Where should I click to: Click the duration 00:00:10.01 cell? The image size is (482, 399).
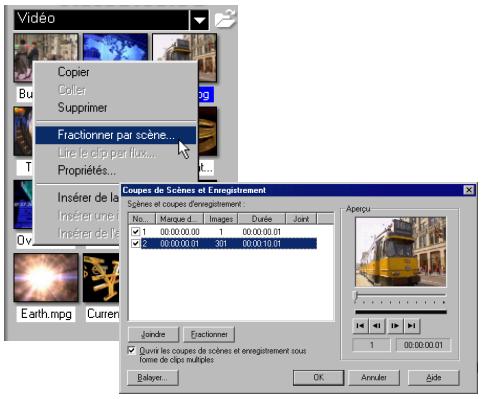262,244
